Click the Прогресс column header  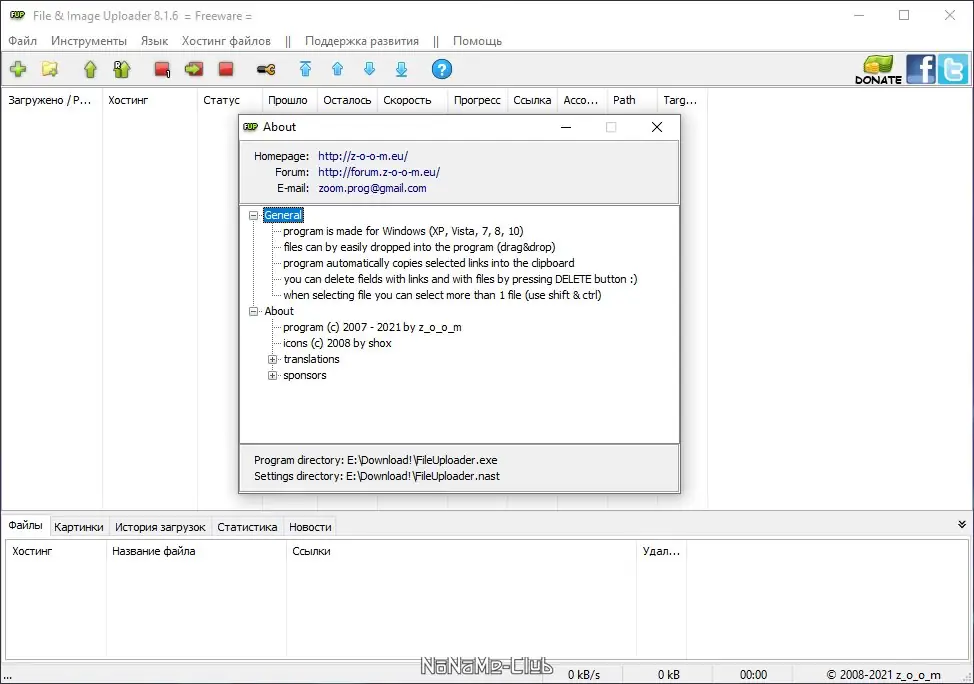coord(477,100)
